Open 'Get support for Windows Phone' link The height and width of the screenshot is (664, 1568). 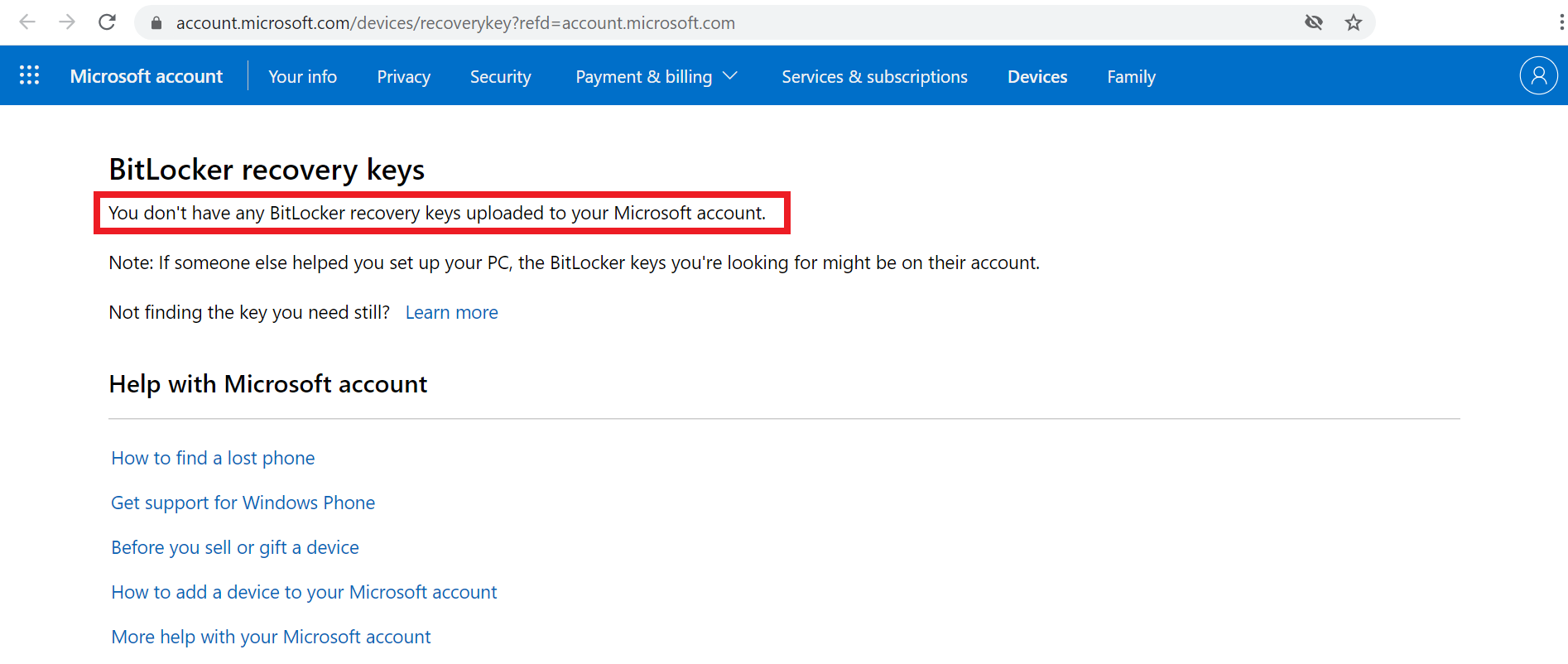click(243, 503)
